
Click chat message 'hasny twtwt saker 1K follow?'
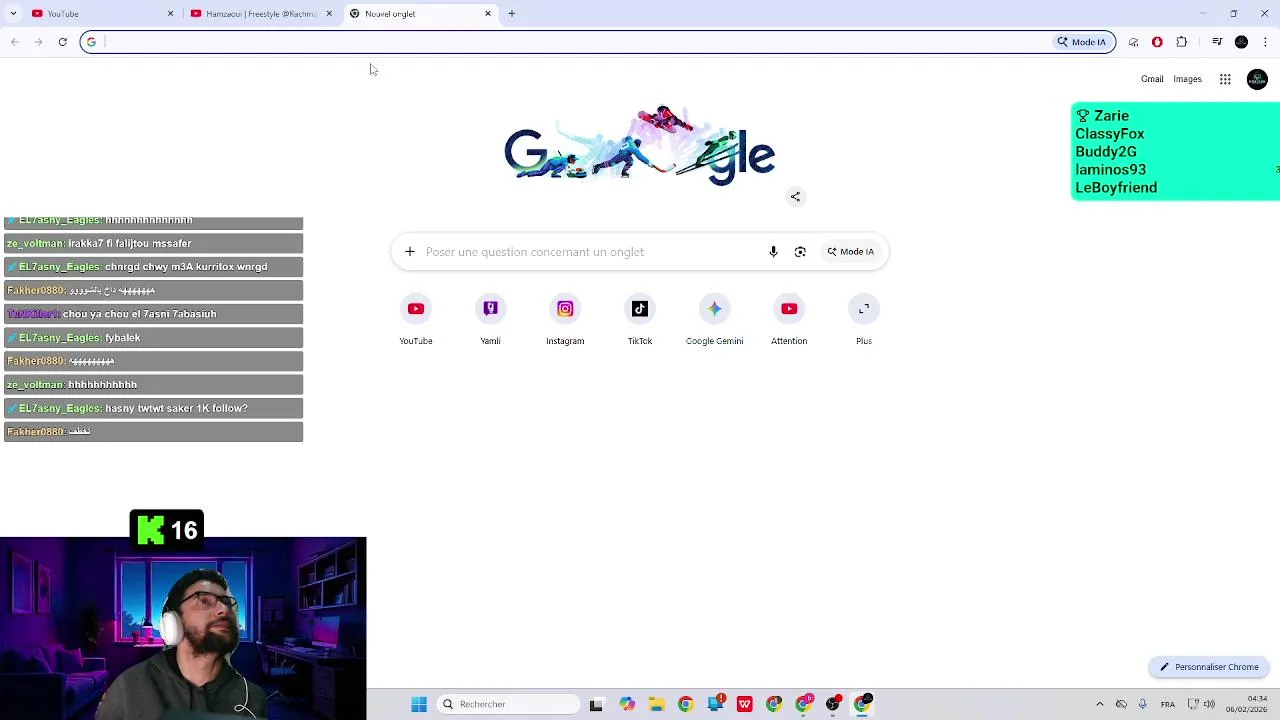(153, 408)
